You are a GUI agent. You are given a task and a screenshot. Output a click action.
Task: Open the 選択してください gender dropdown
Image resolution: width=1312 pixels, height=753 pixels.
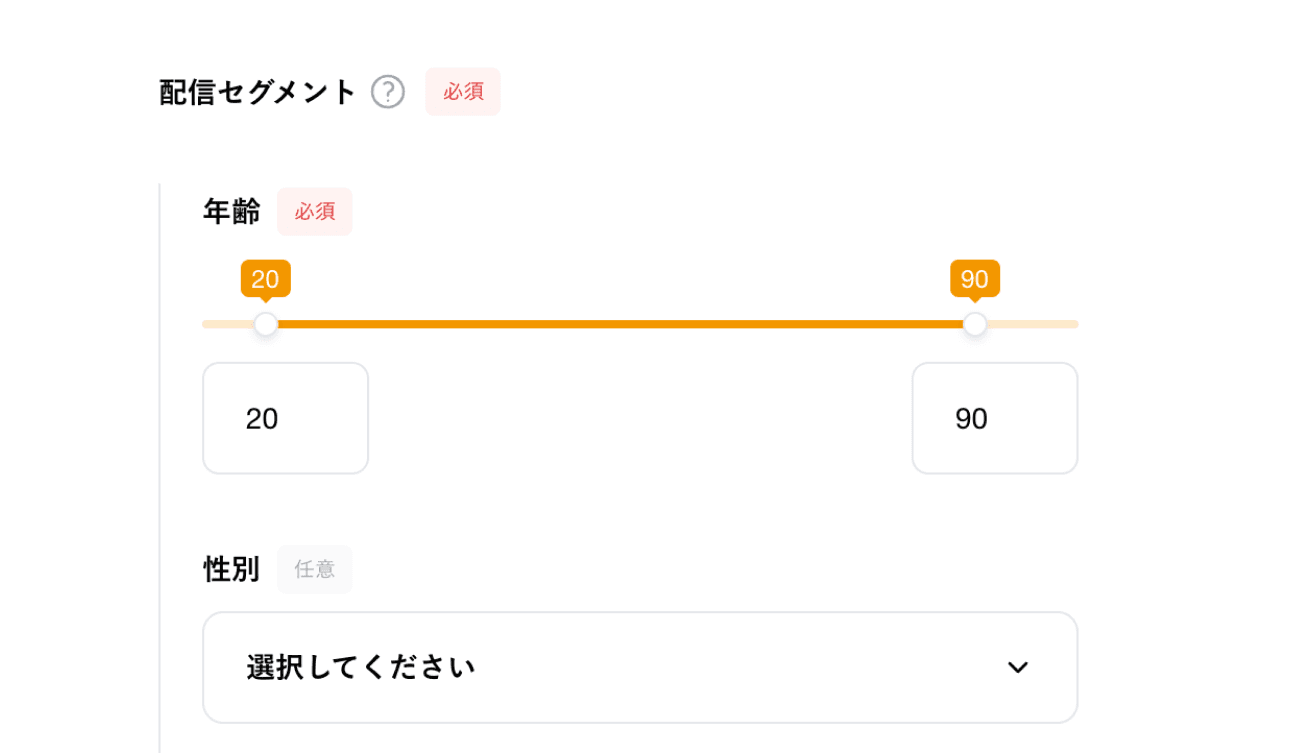pos(640,667)
